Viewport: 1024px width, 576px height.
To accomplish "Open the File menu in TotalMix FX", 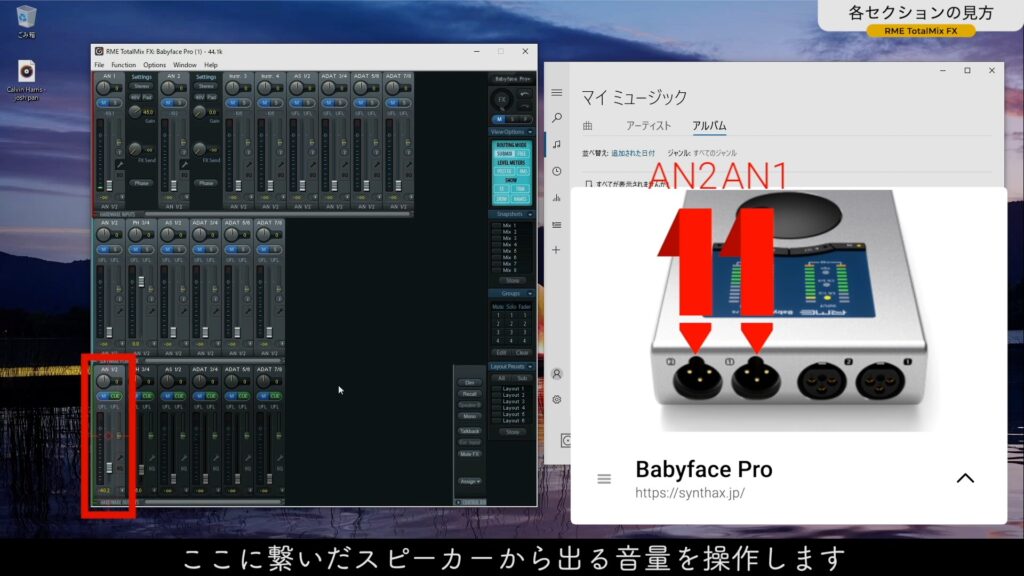I will point(99,65).
